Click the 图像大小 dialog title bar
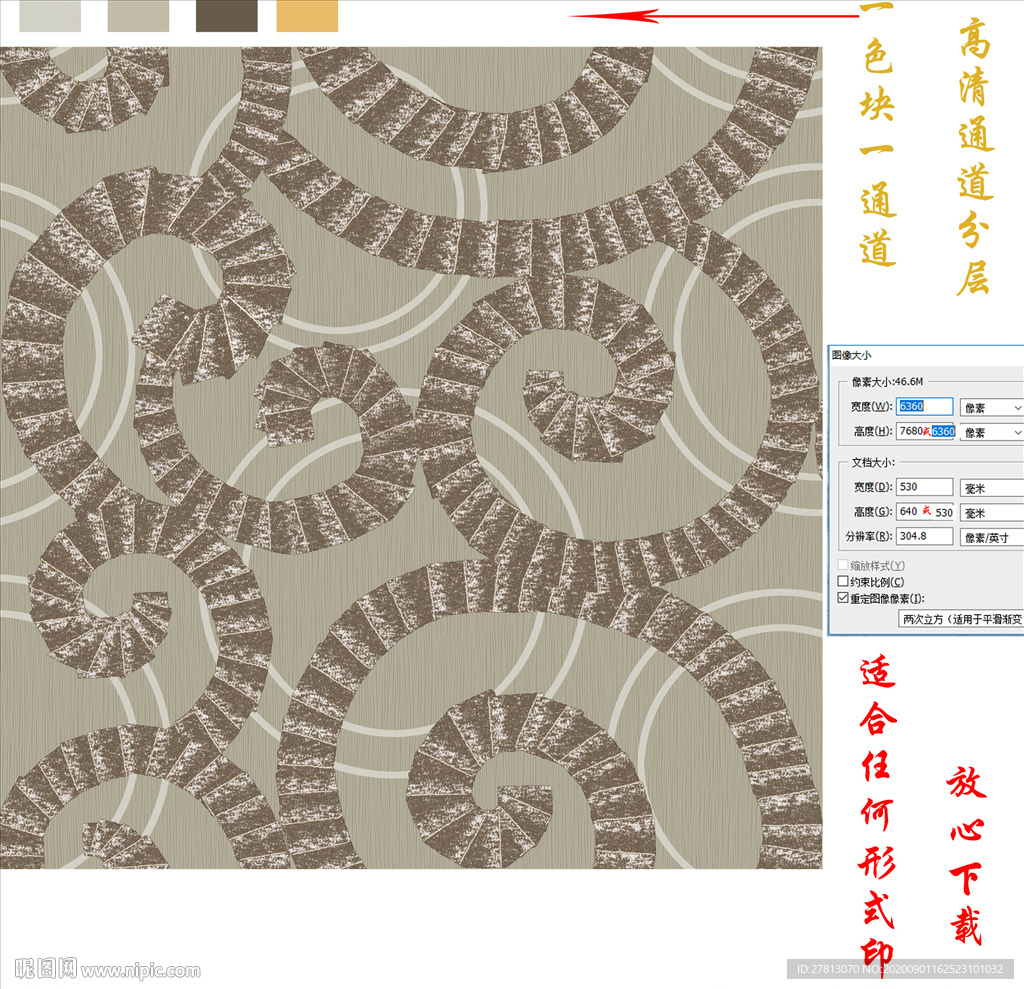This screenshot has height=989, width=1024. pyautogui.click(x=926, y=355)
